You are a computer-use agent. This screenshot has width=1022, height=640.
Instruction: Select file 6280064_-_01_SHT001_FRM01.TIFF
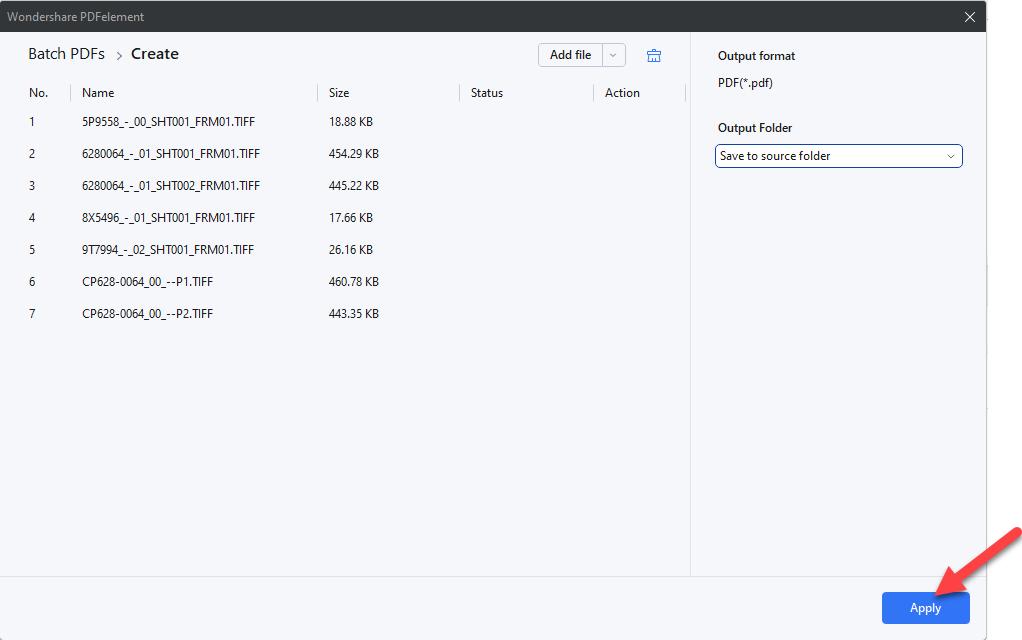click(x=171, y=153)
